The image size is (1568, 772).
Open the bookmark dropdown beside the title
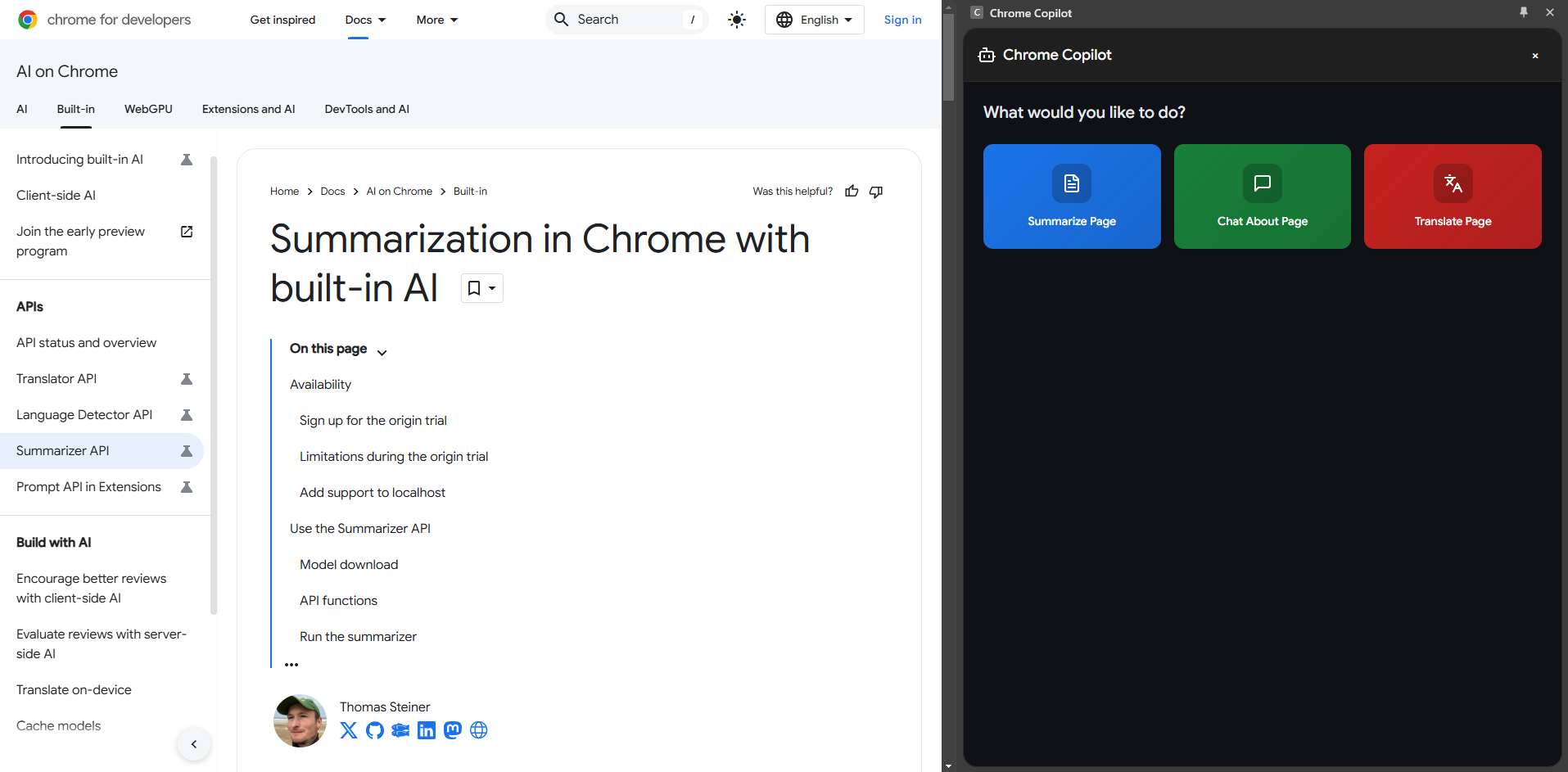pyautogui.click(x=481, y=288)
